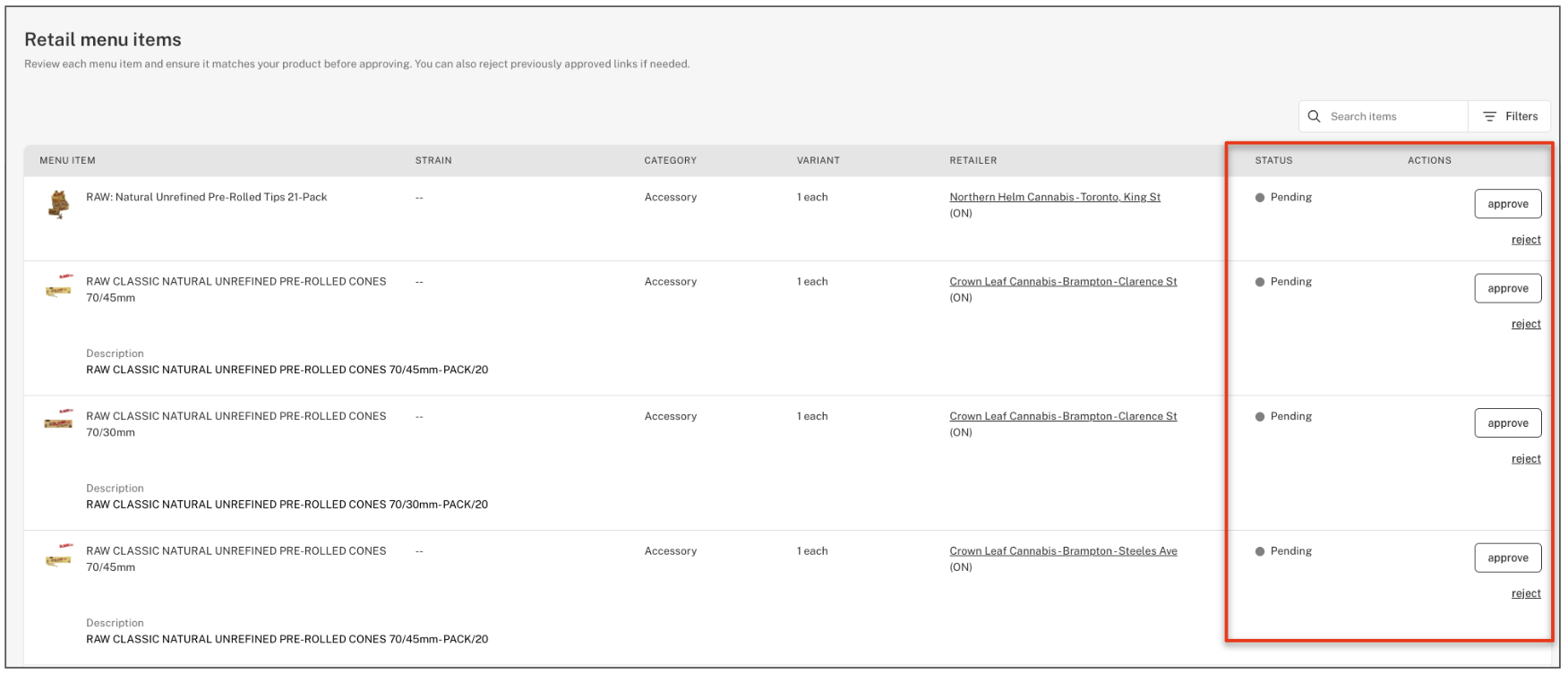Image resolution: width=1568 pixels, height=673 pixels.
Task: Open thumbnail of Steeles Ave 70/45mm cones item
Action: point(59,557)
